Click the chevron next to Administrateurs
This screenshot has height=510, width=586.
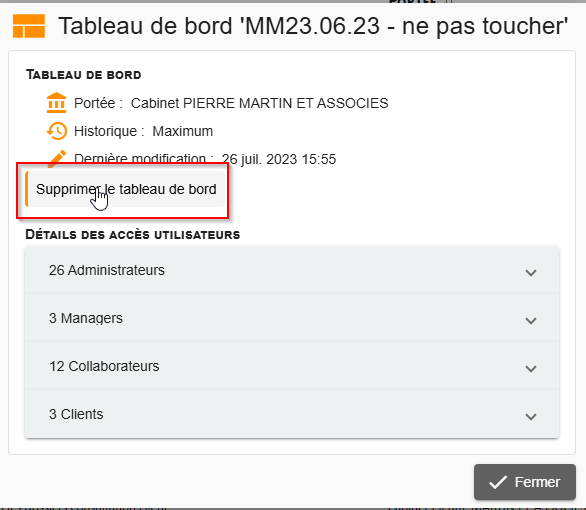[531, 273]
